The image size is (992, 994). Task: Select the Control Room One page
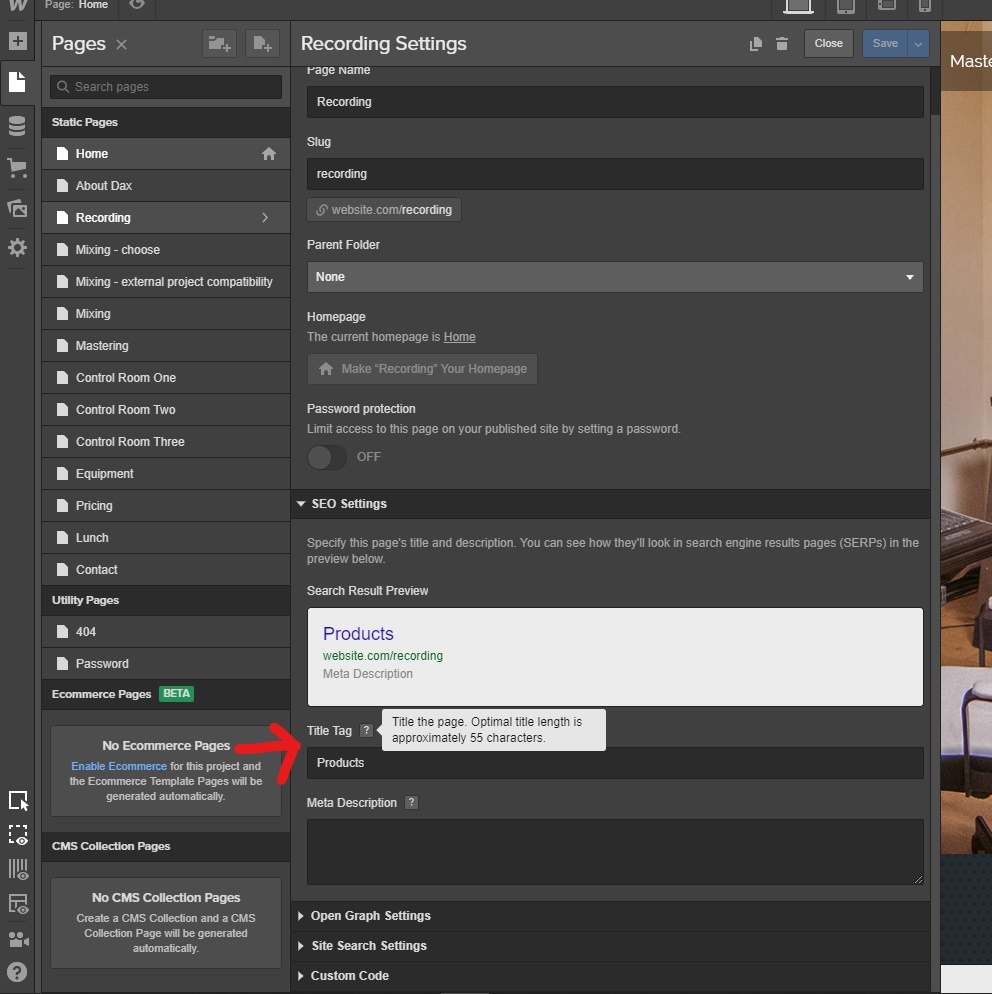click(x=166, y=378)
